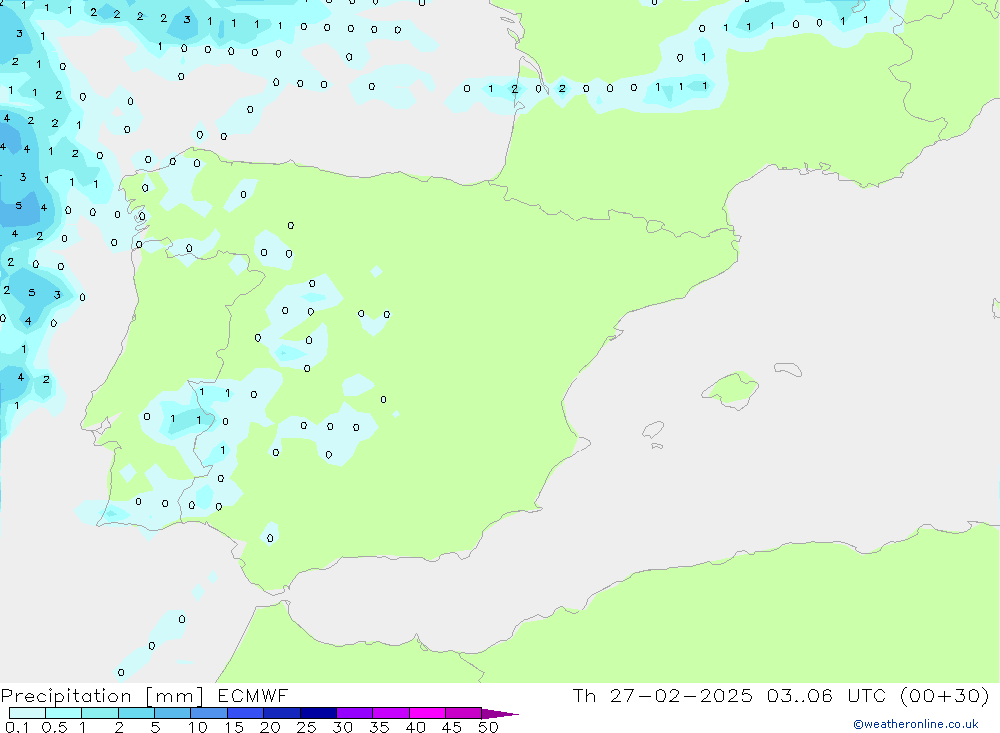
Task: Click the 'Precipitation [mm]' title text
Action: point(102,696)
